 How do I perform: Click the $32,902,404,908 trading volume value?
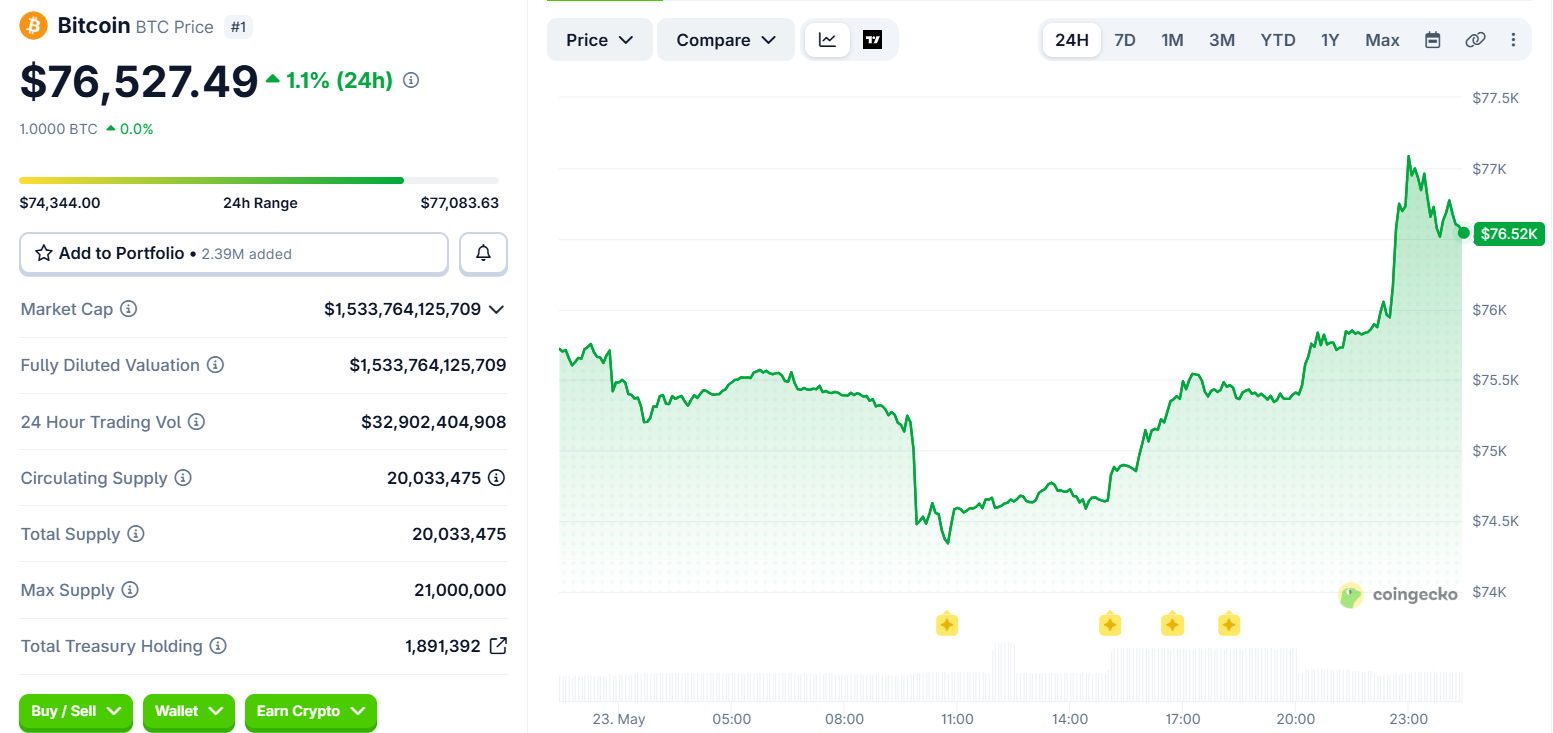pos(434,422)
